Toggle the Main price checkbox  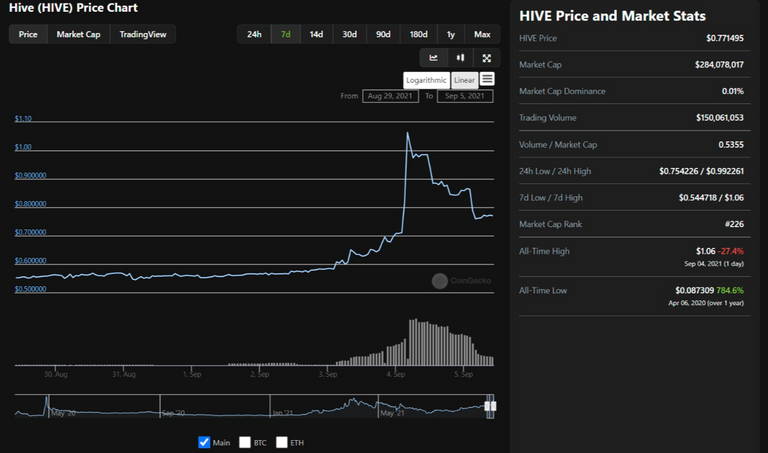pos(204,442)
